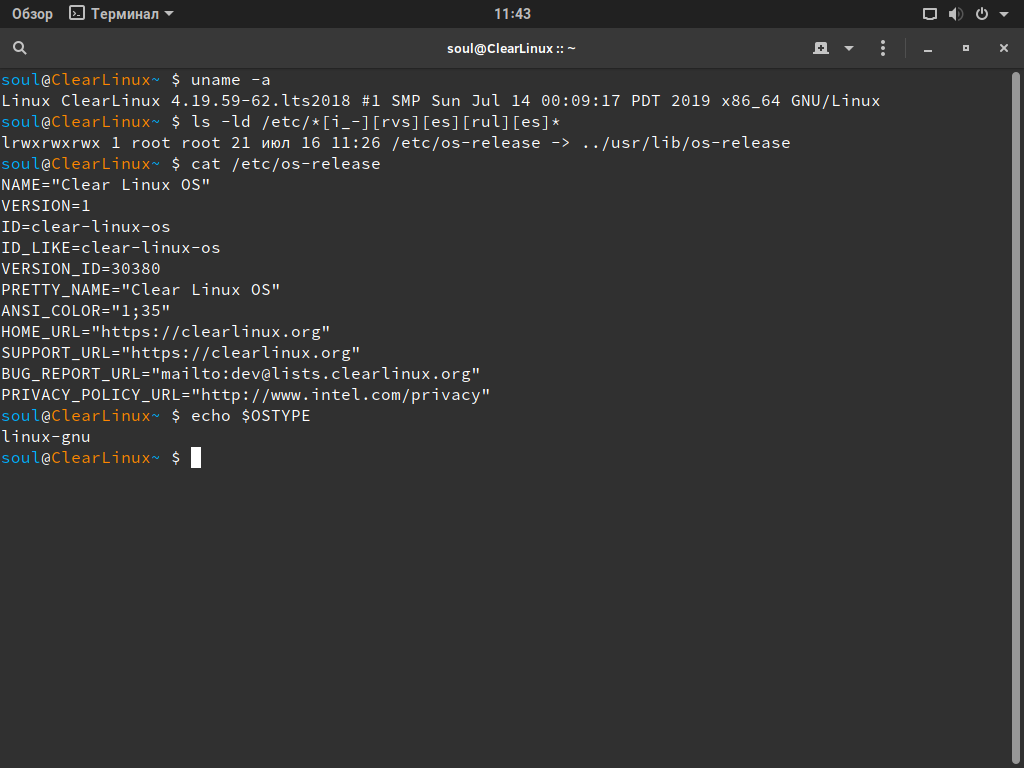Viewport: 1024px width, 768px height.
Task: Close the terminal window
Action: pyautogui.click(x=1004, y=48)
